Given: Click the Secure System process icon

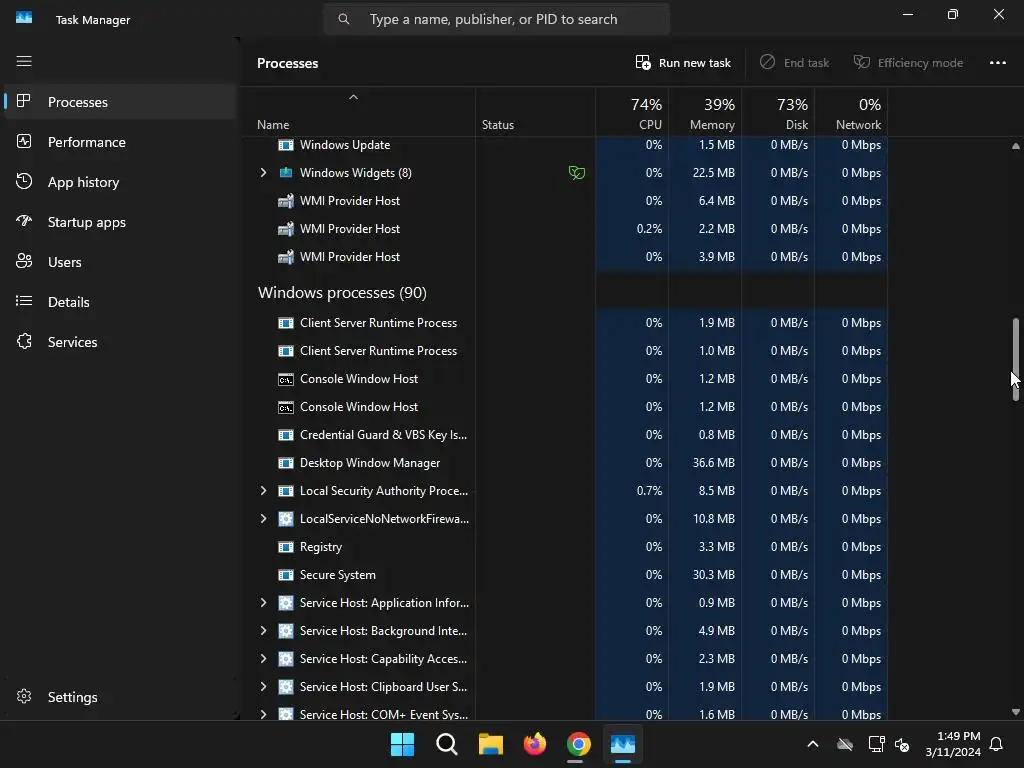Looking at the screenshot, I should point(286,575).
